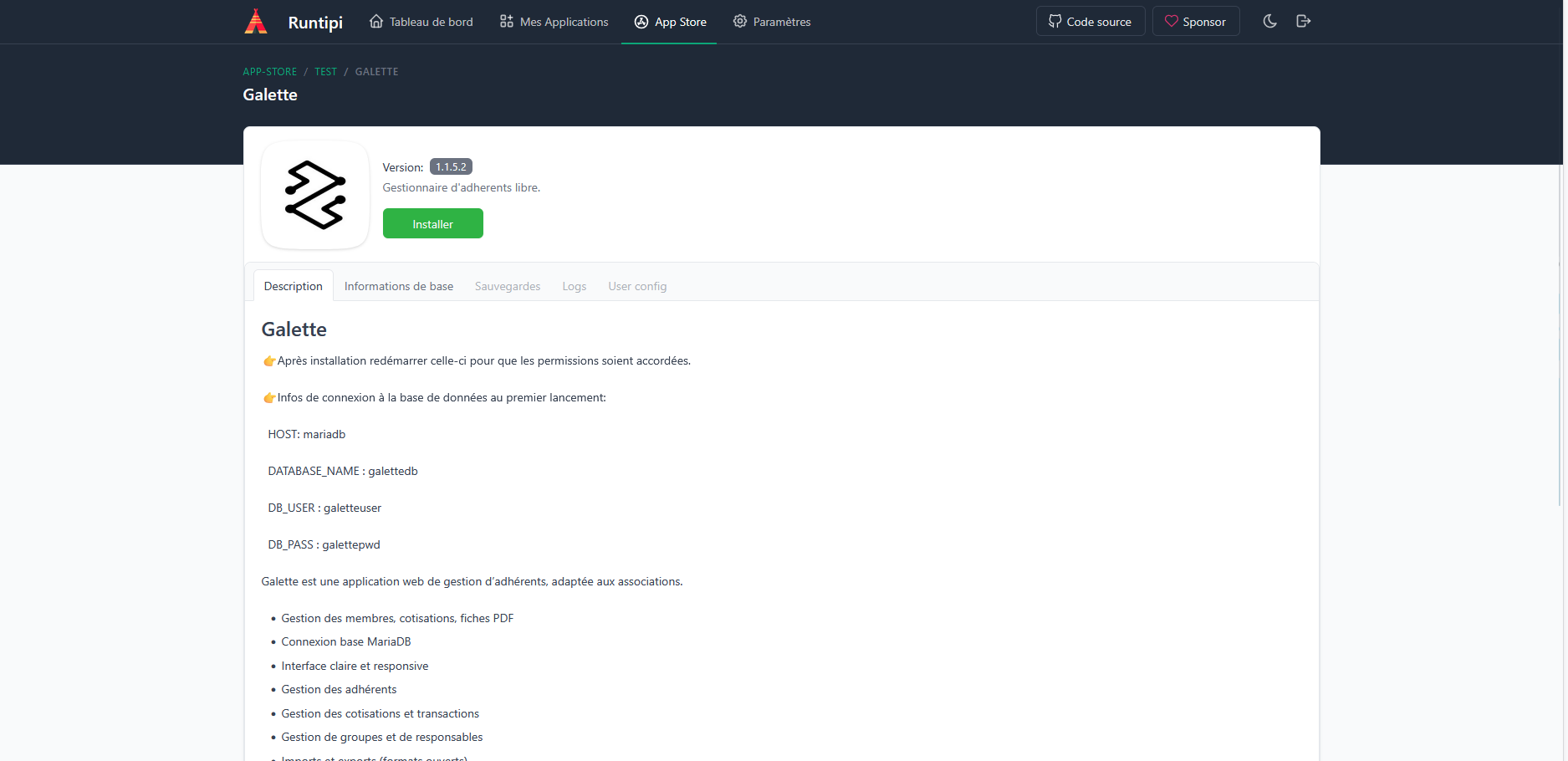Click 'Gestion de groupes et de responsables'
The width and height of the screenshot is (1568, 761).
coord(382,737)
